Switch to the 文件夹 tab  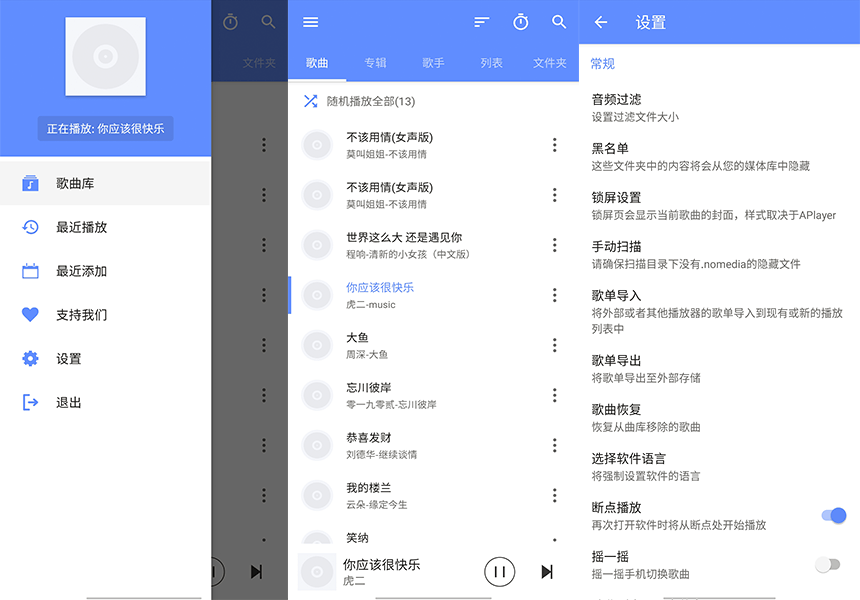click(550, 63)
